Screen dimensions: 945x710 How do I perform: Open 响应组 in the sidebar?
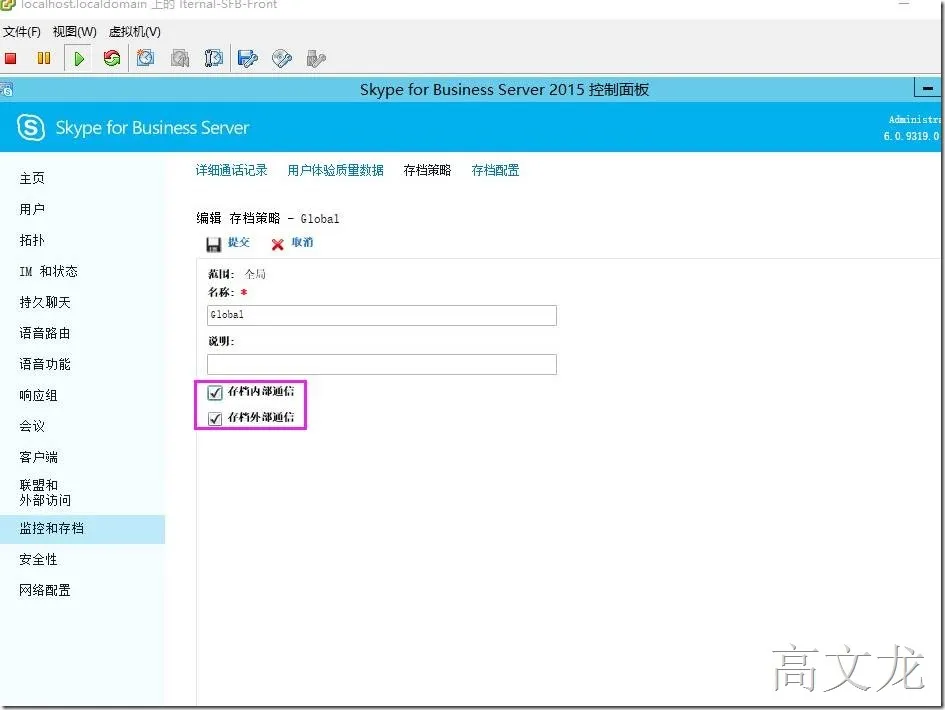38,395
